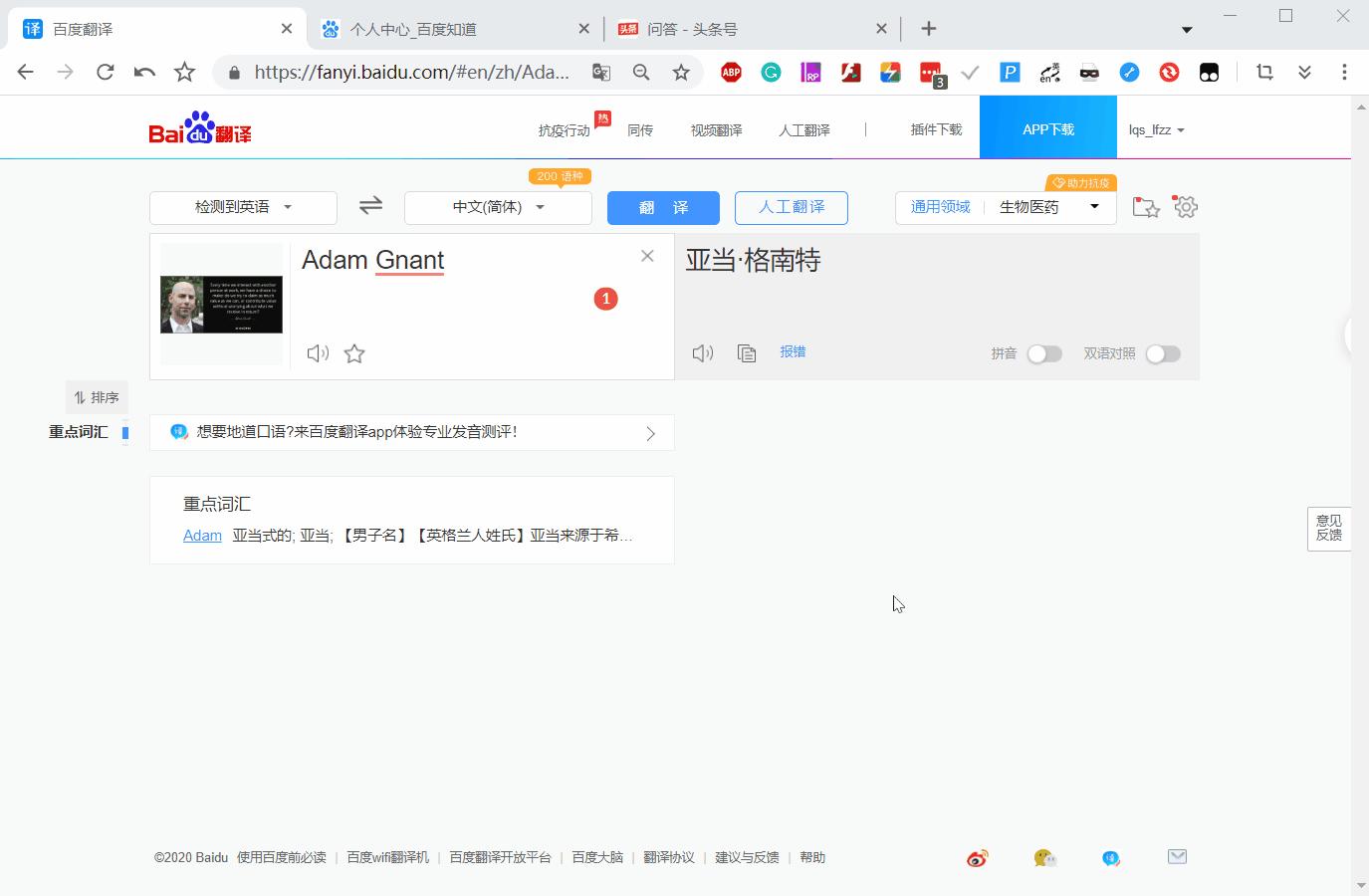Select the swap languages arrows icon
This screenshot has height=896, width=1369.
coord(370,206)
